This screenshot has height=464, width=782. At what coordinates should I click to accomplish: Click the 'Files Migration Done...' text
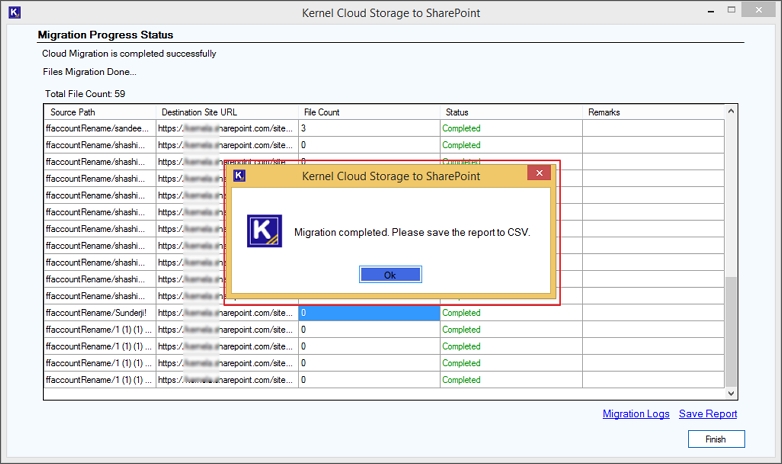pyautogui.click(x=89, y=72)
